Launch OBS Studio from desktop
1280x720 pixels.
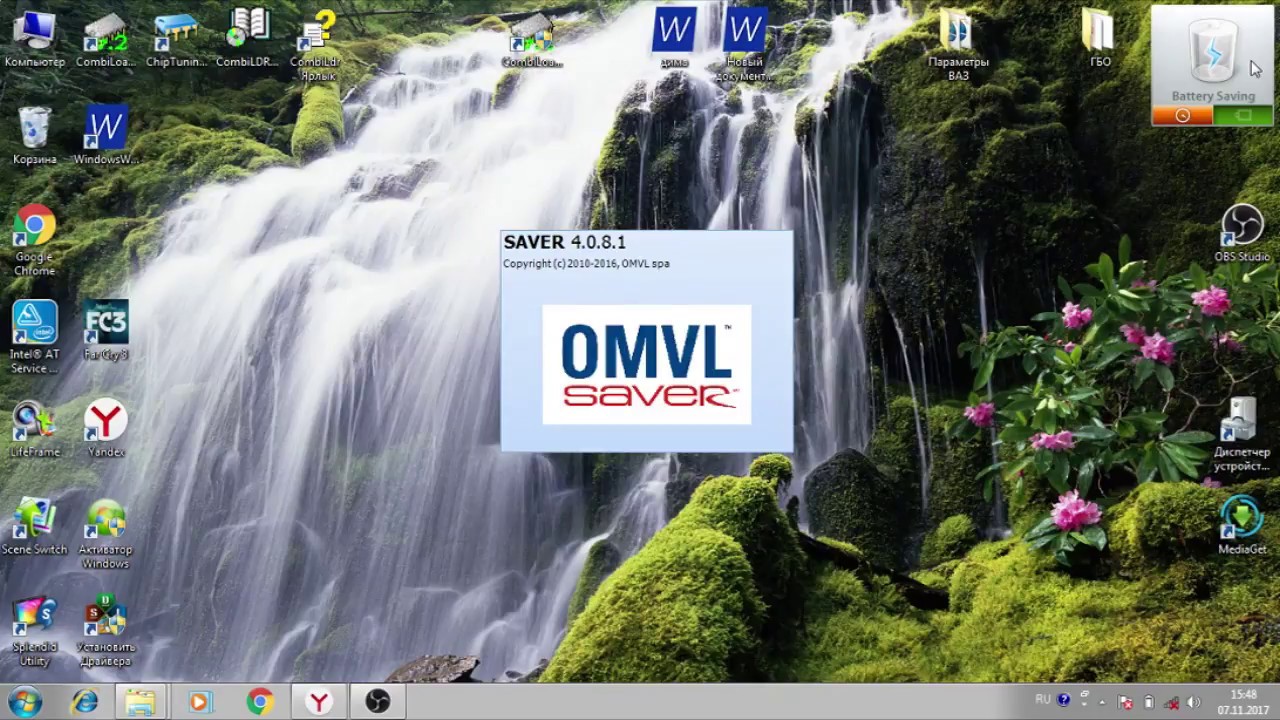click(x=1242, y=234)
